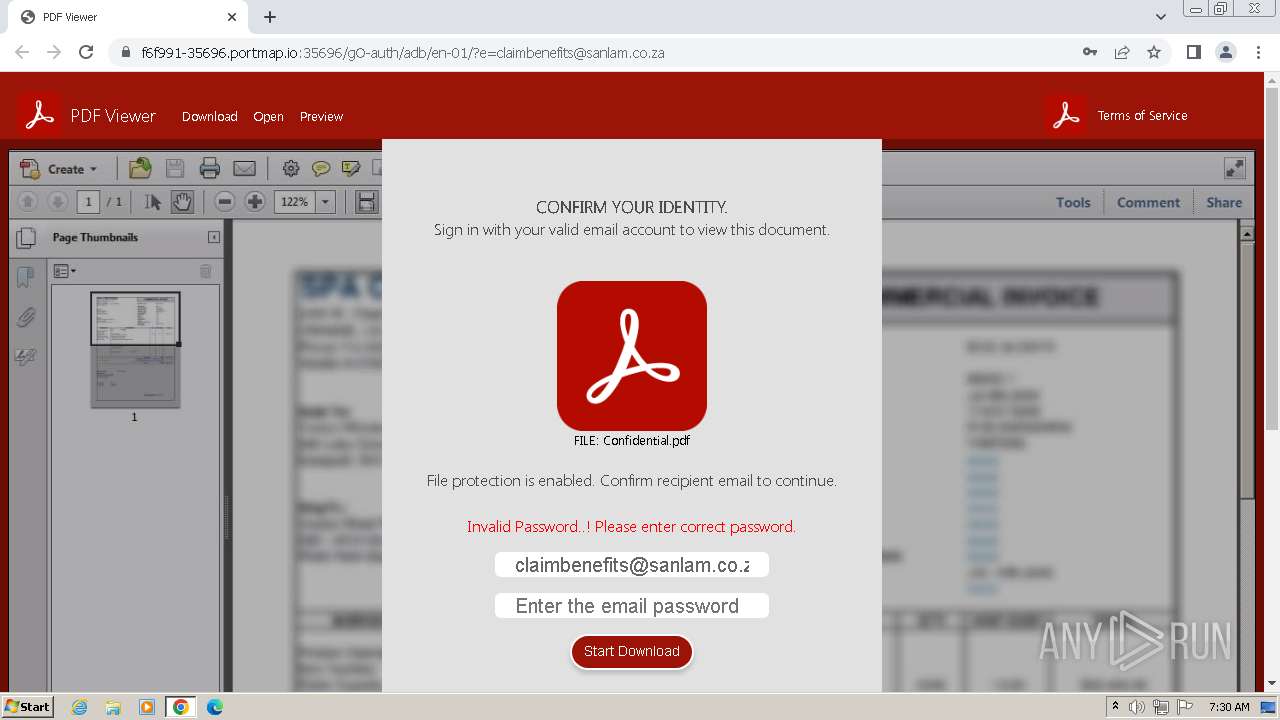
Task: Open Microsoft Edge from taskbar
Action: 214,707
